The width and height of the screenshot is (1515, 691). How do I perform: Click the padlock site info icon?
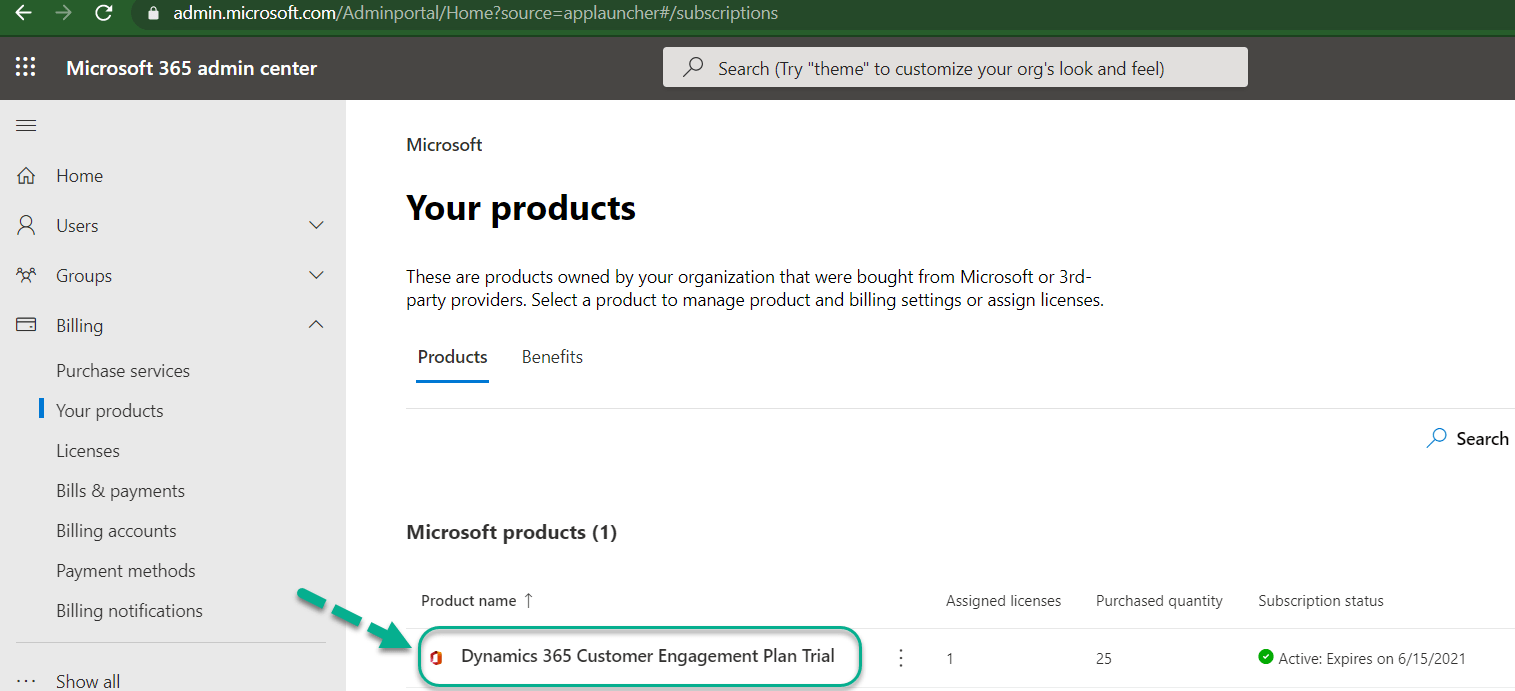pos(153,13)
